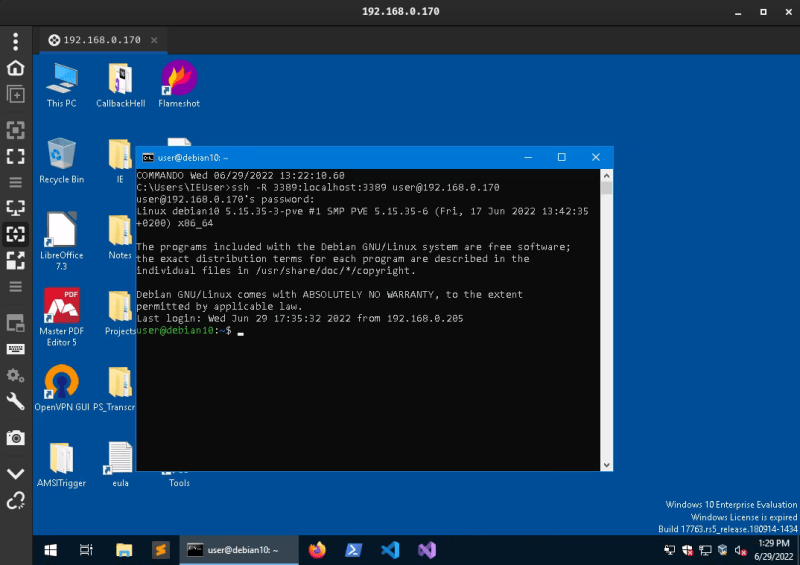Click 'ABSOLUTELY NO WARRANTY' text in terminal
Viewport: 800px width, 565px height.
(368, 294)
